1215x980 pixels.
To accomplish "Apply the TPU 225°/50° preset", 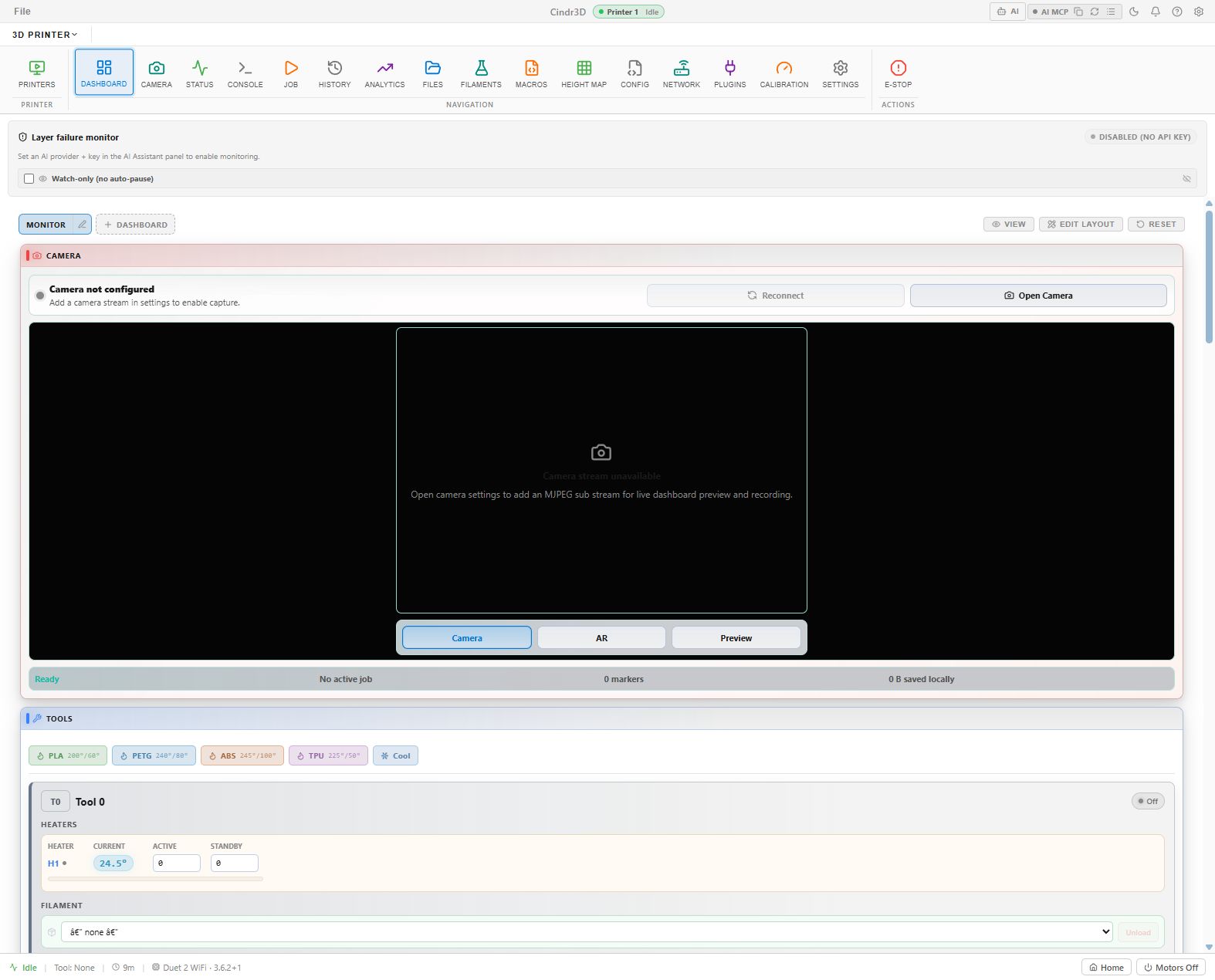I will [328, 755].
